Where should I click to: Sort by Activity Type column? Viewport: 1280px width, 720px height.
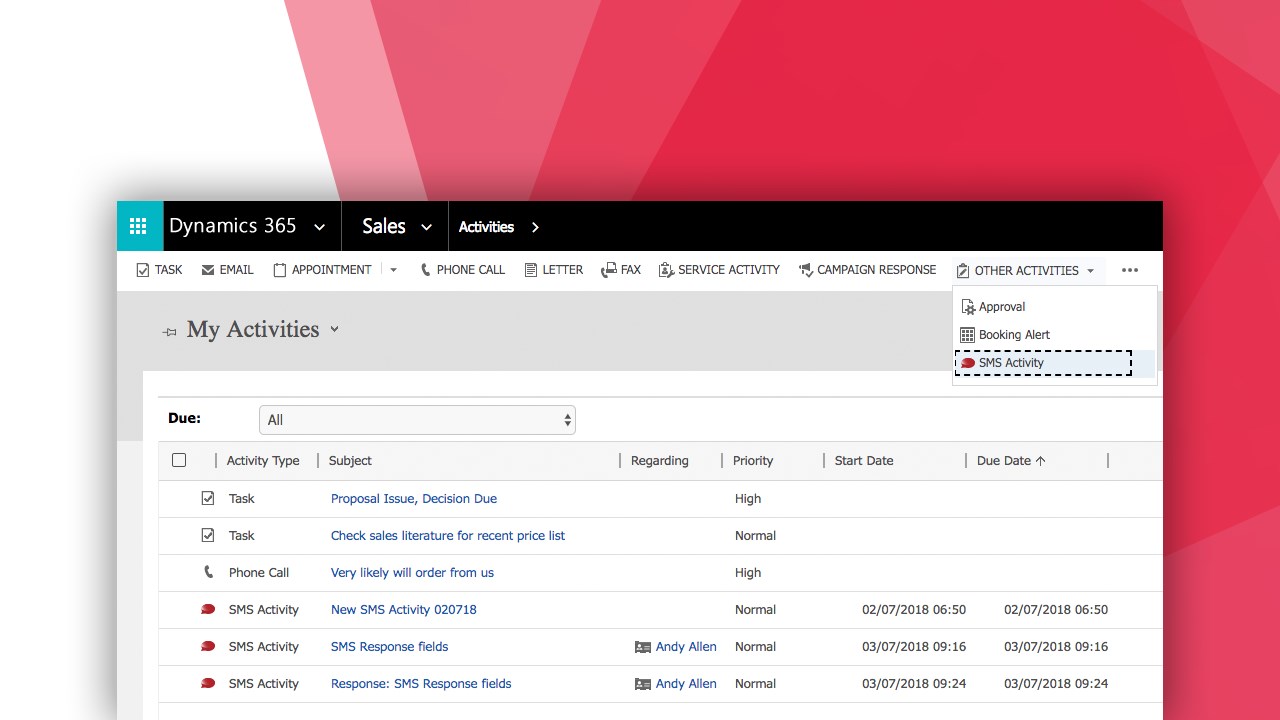[x=263, y=460]
